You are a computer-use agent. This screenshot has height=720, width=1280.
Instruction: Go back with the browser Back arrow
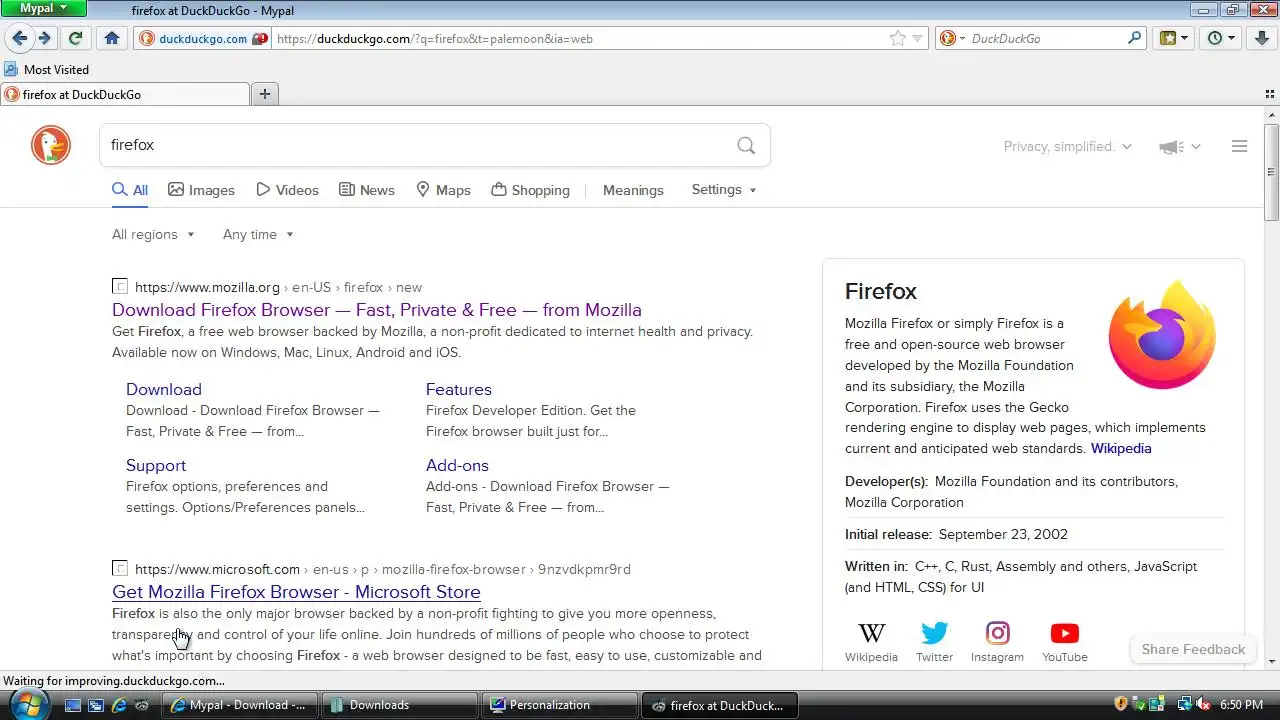coord(19,38)
